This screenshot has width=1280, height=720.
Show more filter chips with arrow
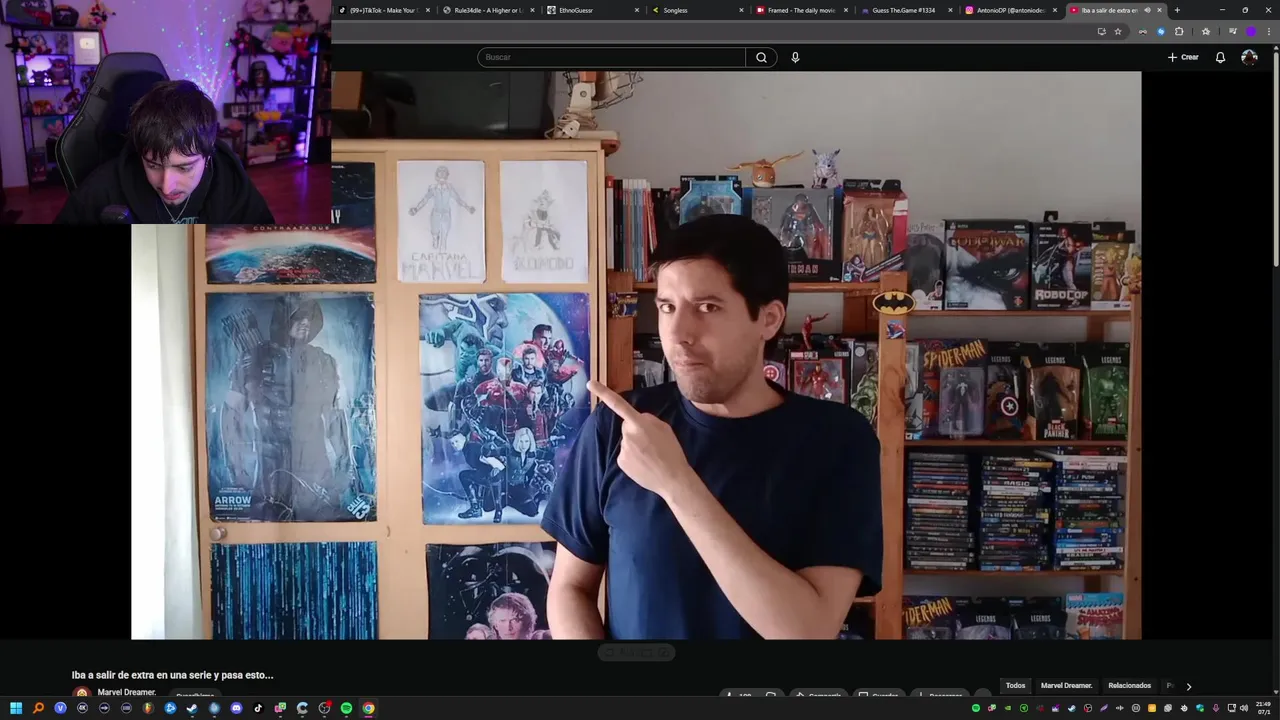coord(1188,686)
